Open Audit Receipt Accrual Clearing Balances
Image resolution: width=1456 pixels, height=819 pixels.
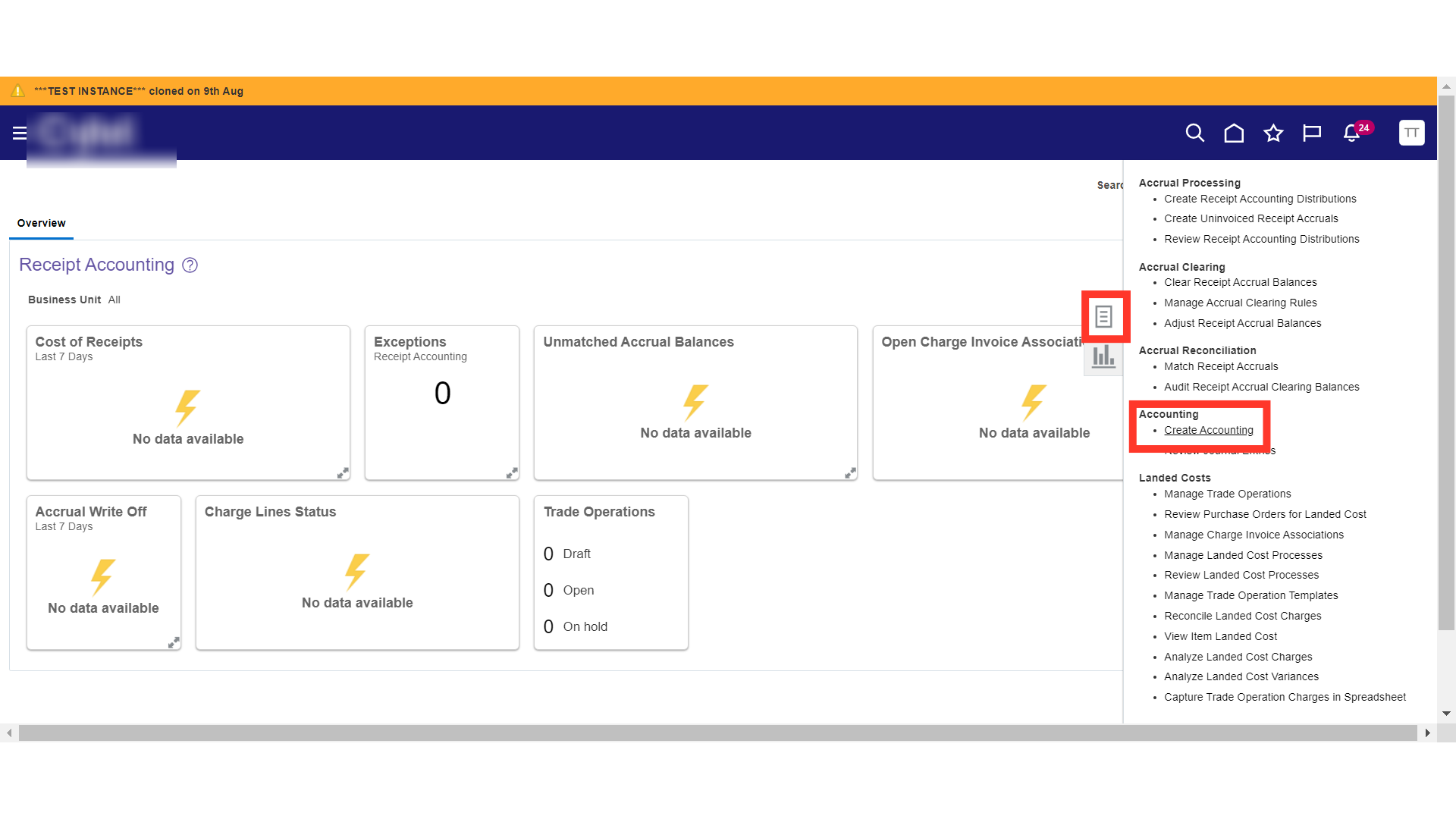(1262, 387)
